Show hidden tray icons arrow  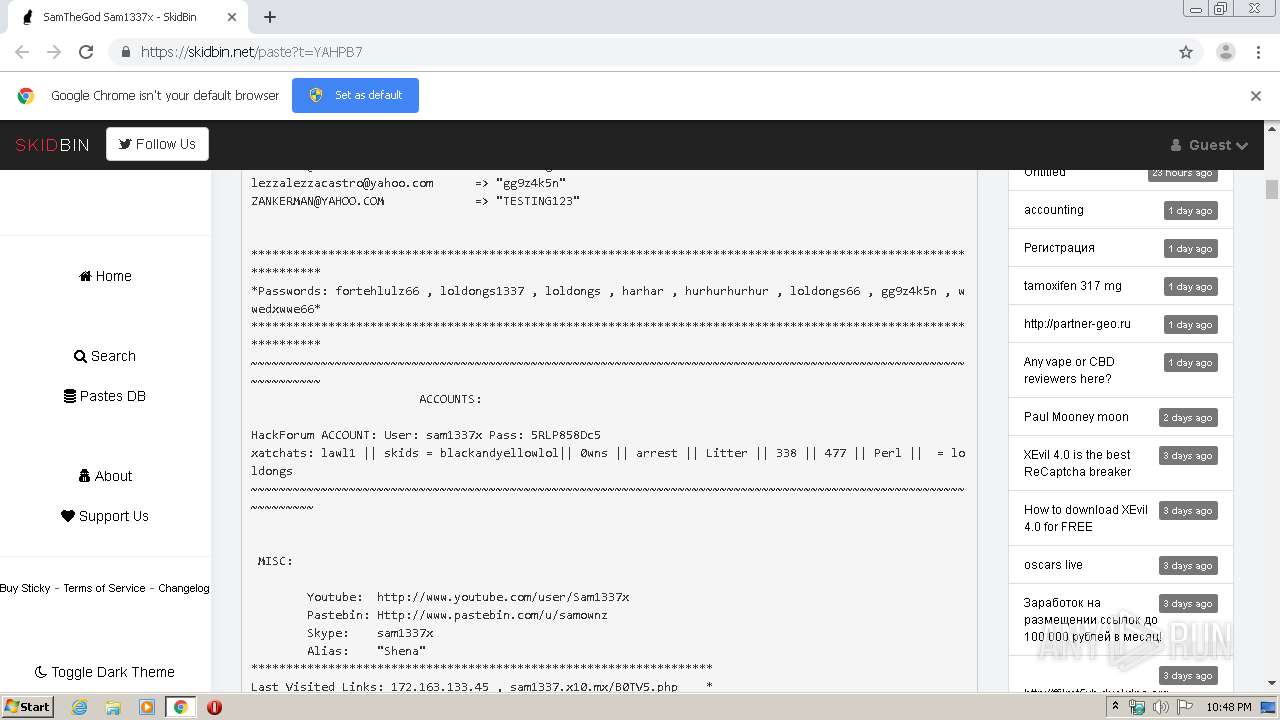1116,707
